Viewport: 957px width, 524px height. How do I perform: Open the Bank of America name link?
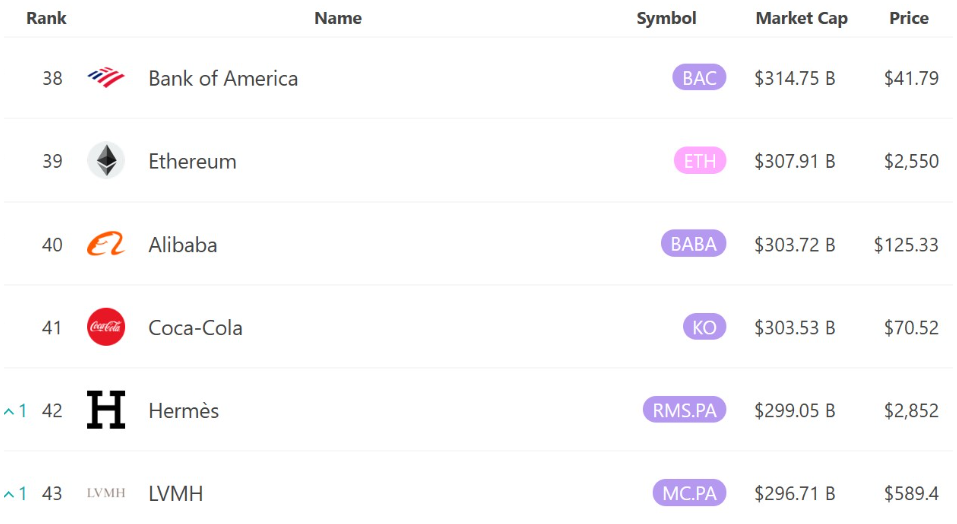click(223, 78)
